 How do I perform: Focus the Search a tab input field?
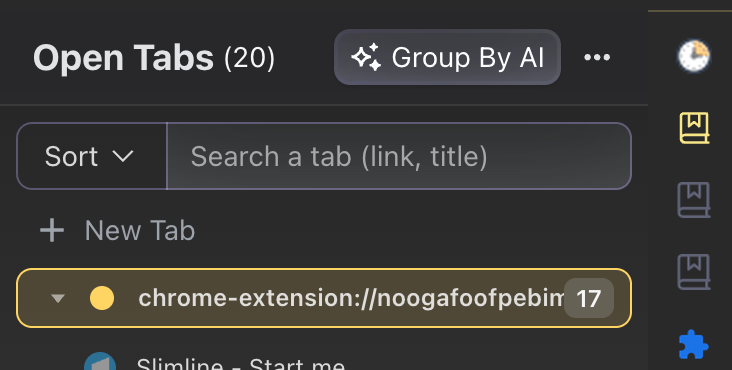tap(399, 156)
